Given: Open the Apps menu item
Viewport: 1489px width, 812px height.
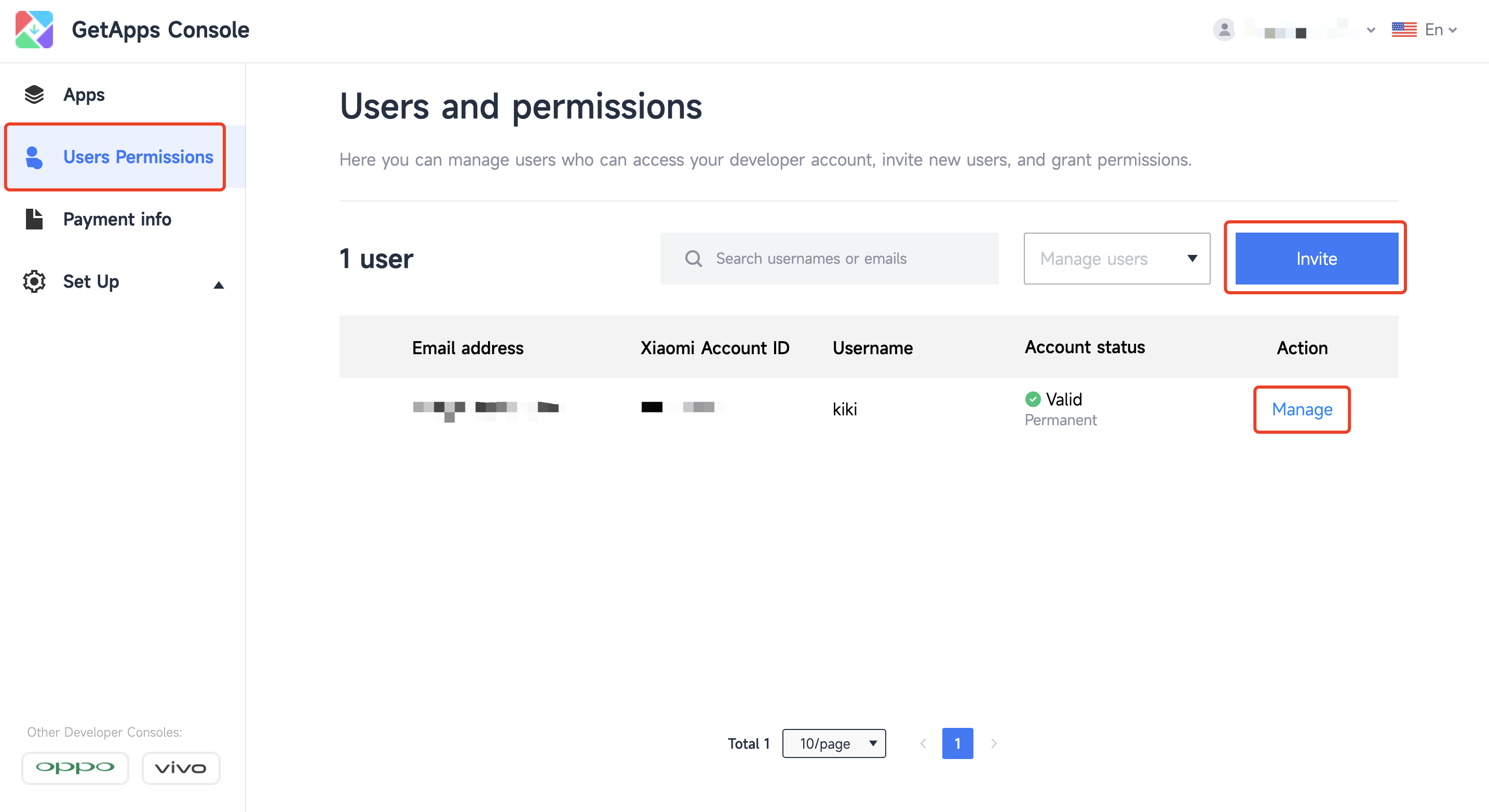Looking at the screenshot, I should coord(84,94).
